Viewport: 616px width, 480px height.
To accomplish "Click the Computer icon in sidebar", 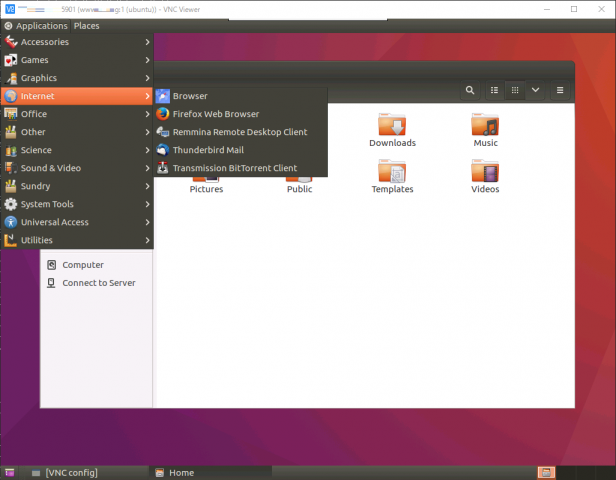I will [51, 265].
